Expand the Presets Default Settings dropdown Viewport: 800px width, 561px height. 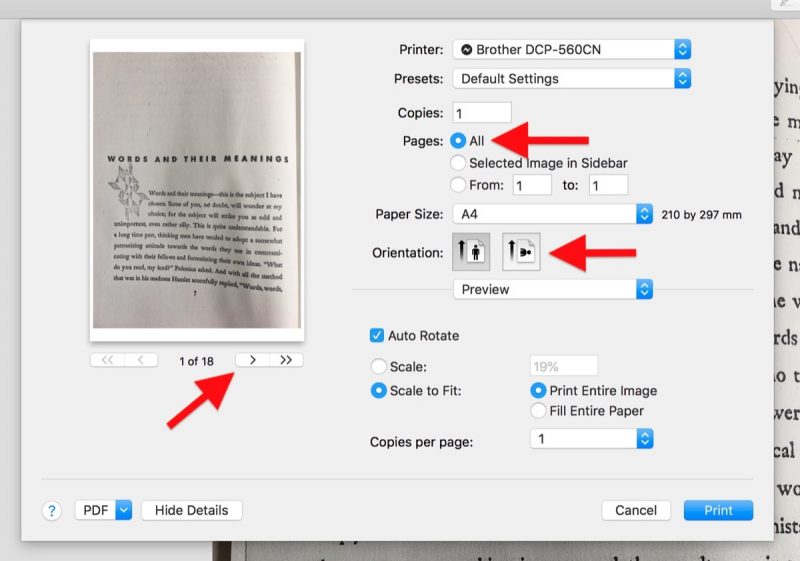pyautogui.click(x=571, y=78)
